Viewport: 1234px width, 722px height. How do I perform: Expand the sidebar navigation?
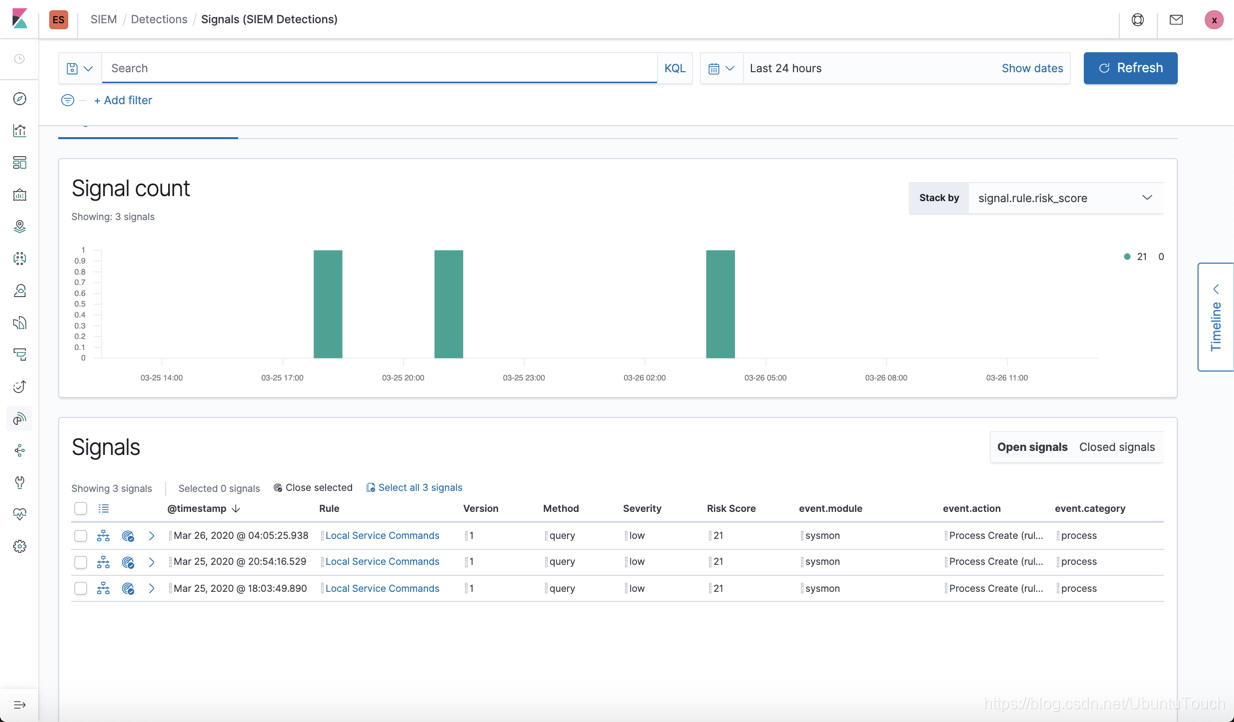pyautogui.click(x=19, y=705)
